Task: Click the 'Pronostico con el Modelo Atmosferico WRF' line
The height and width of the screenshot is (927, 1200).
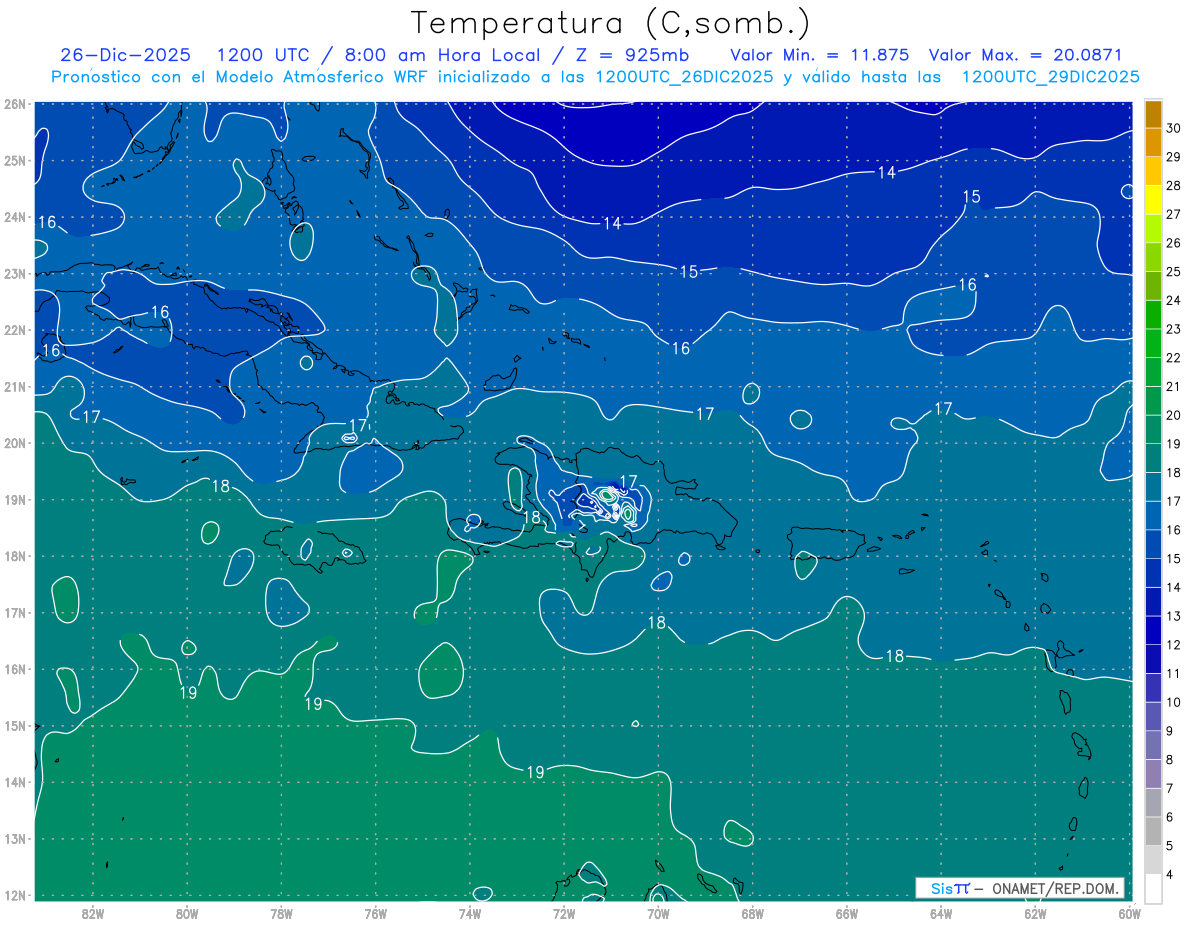Action: [x=595, y=77]
